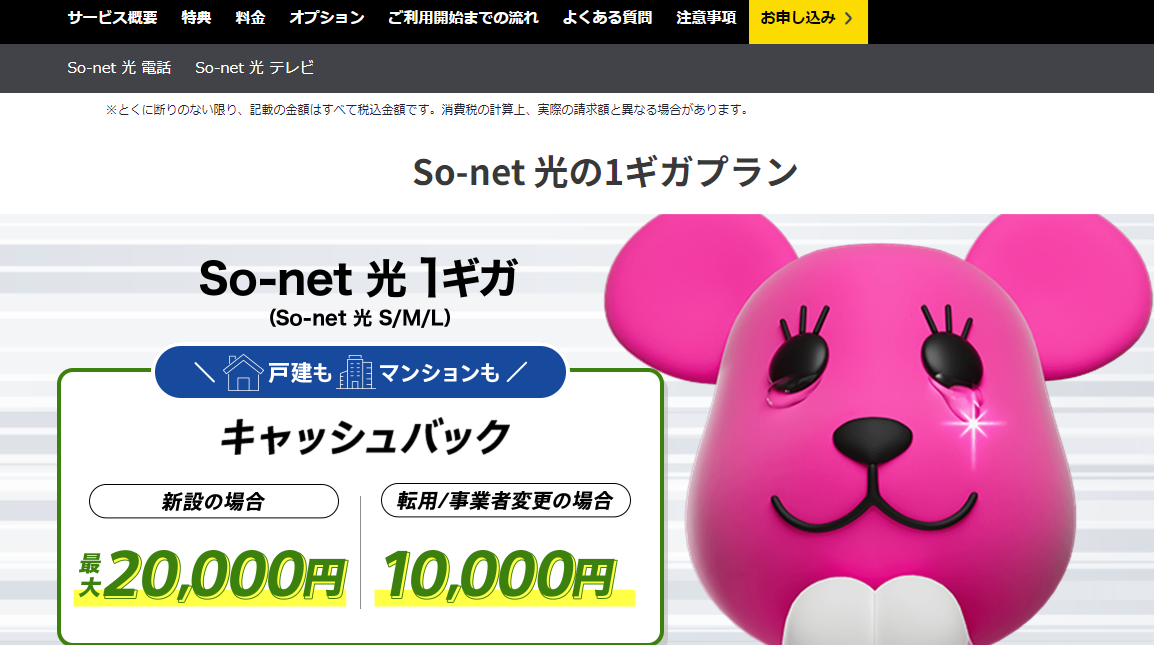This screenshot has height=645, width=1154.
Task: Open the So-net 光 電話 sub-link
Action: tap(119, 68)
